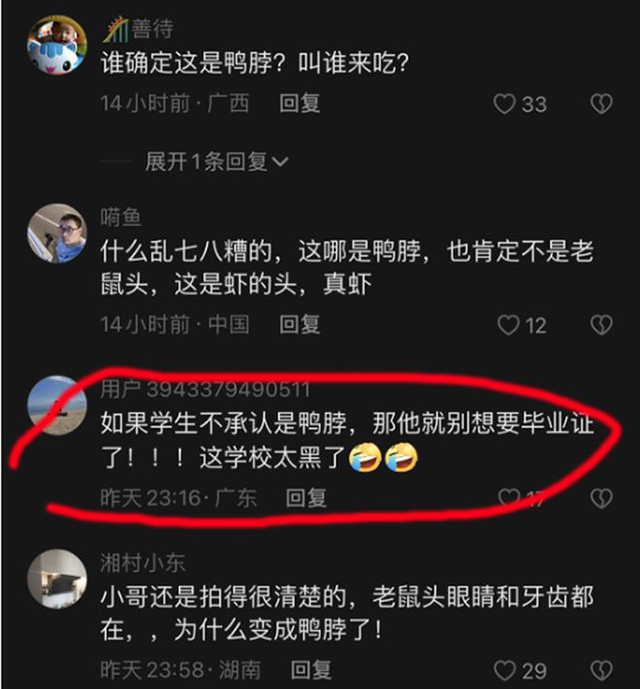Dislike the comment from 广东 user
The height and width of the screenshot is (689, 640).
[601, 498]
